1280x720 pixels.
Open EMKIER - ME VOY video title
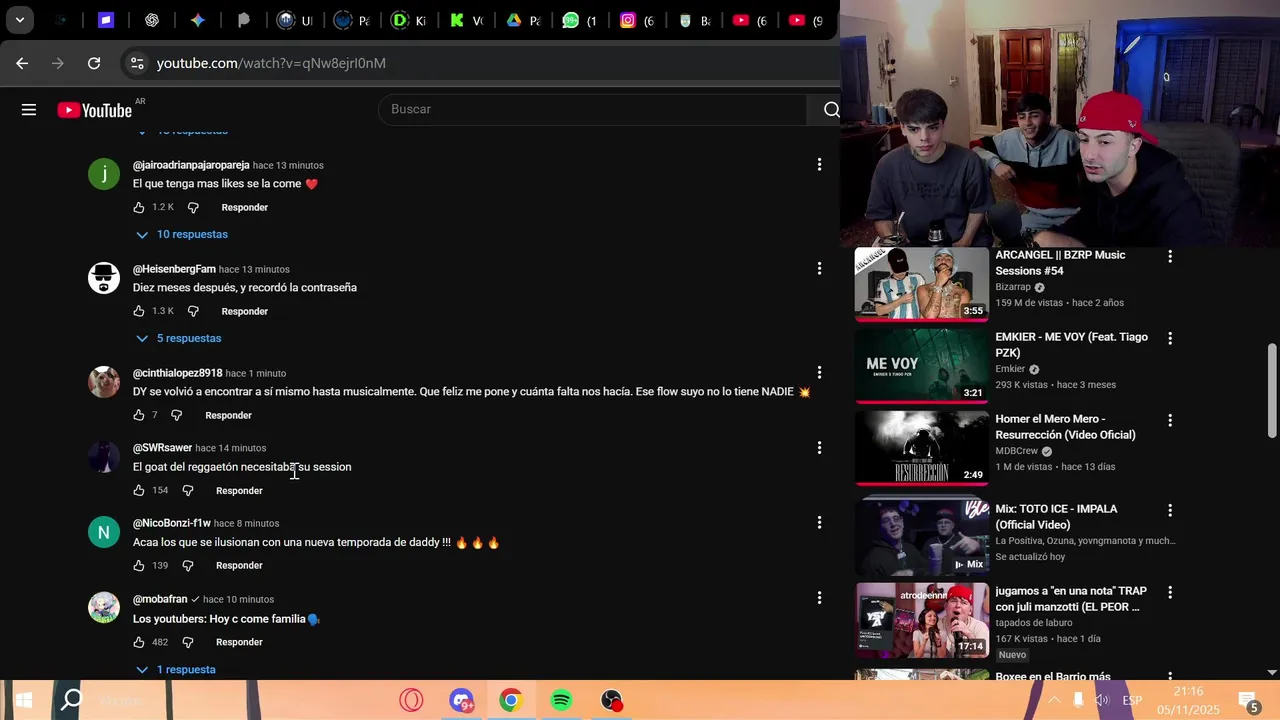[x=1071, y=345]
